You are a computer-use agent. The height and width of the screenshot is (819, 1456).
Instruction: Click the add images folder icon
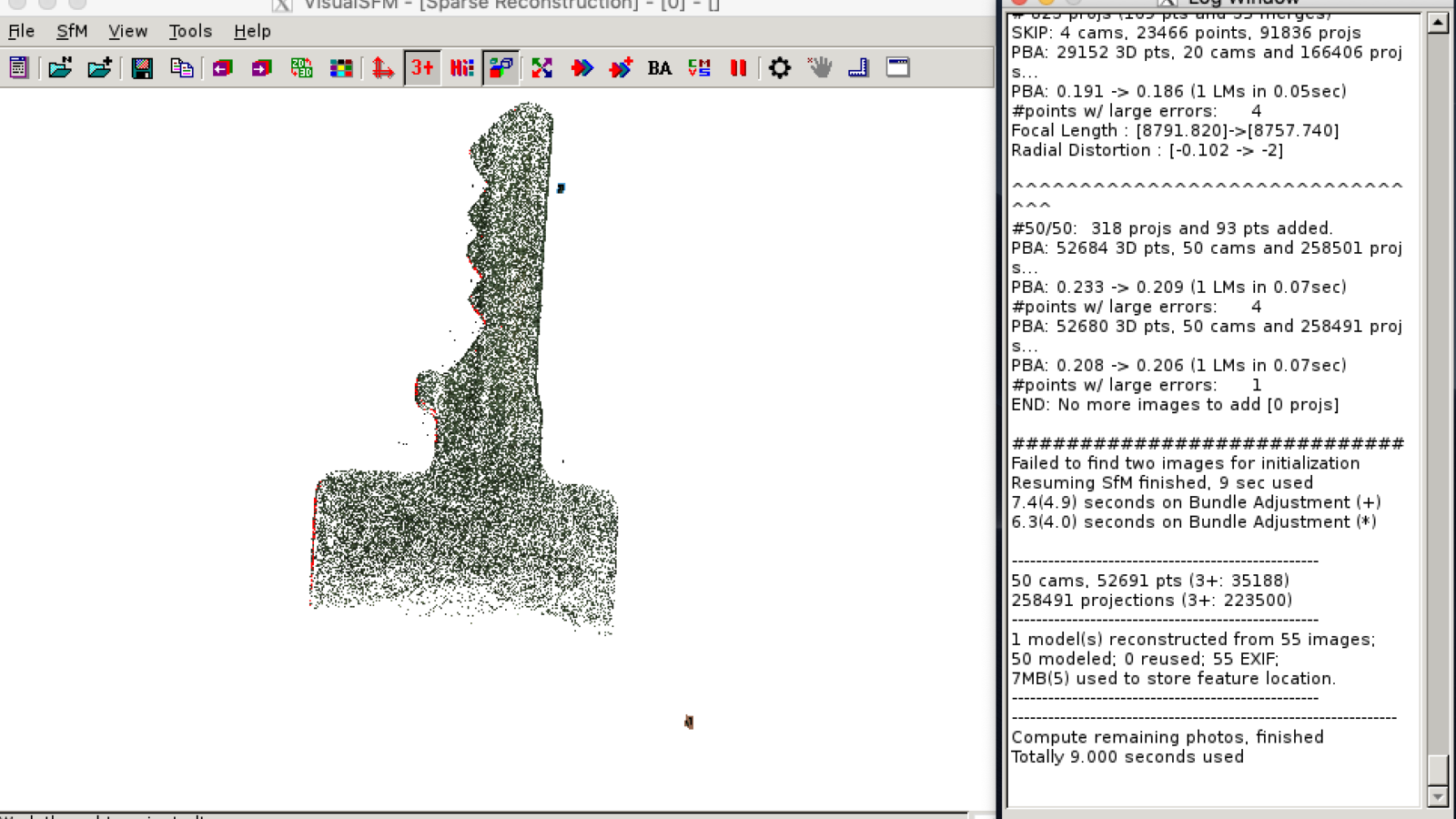tap(99, 67)
